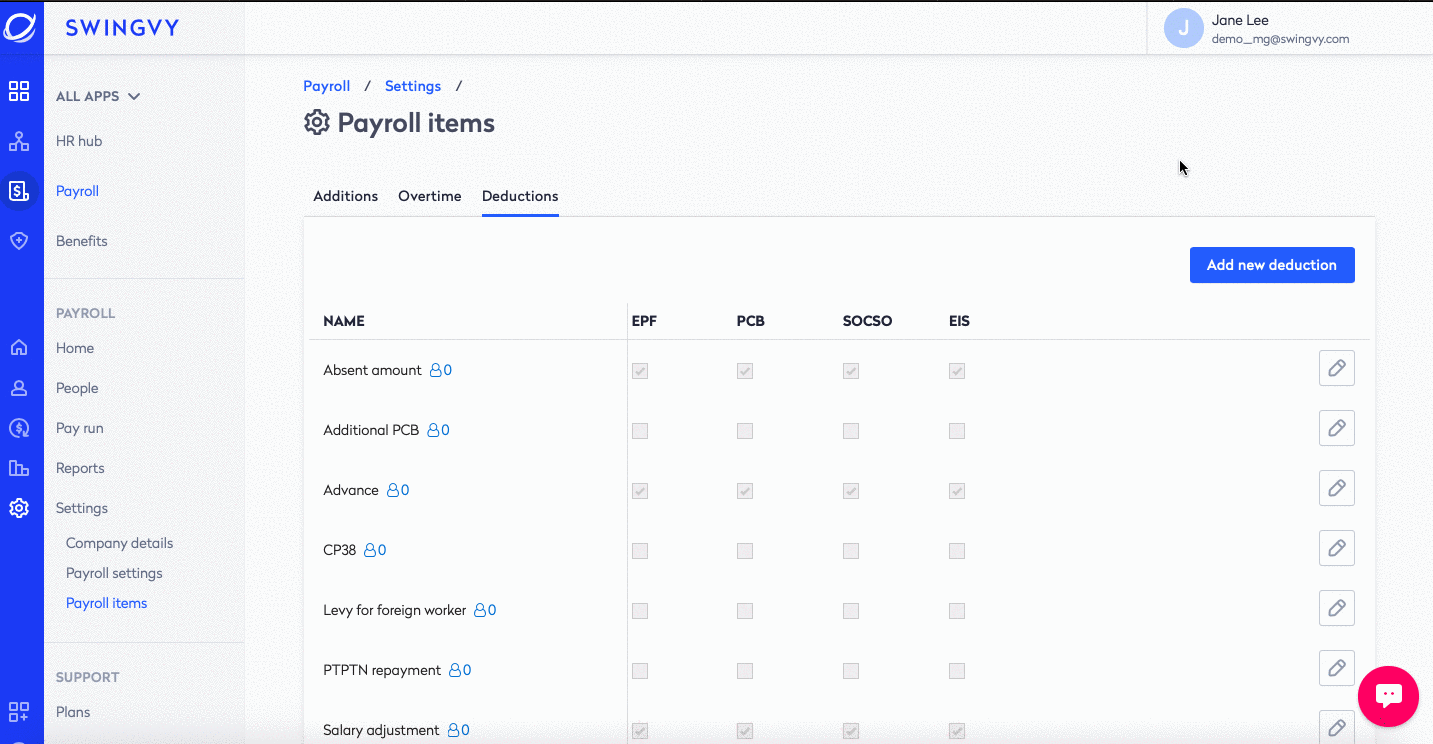Viewport: 1433px width, 744px height.
Task: Click the Settings gear icon in sidebar
Action: (x=19, y=508)
